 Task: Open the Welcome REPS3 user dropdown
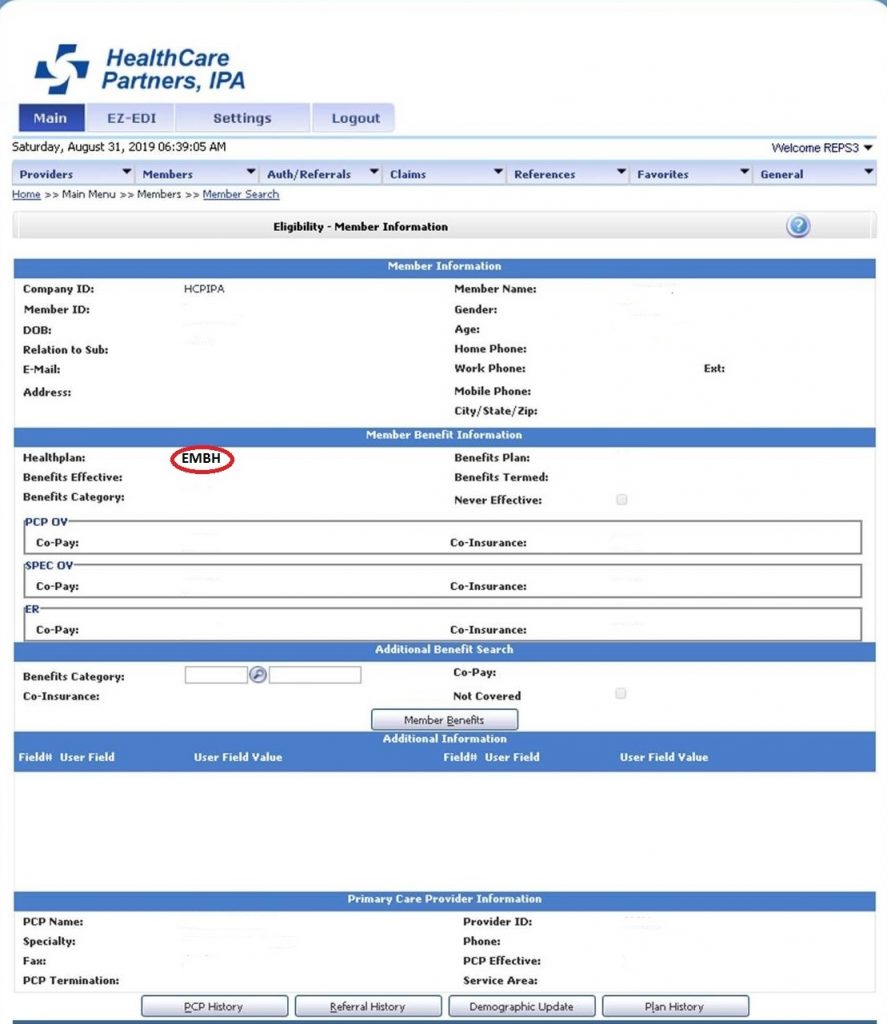[822, 148]
